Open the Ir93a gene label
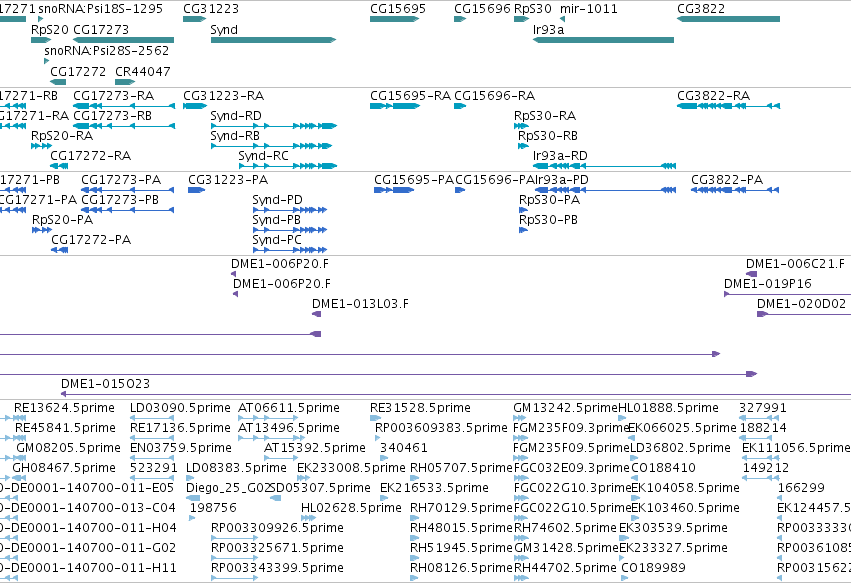 coord(548,30)
